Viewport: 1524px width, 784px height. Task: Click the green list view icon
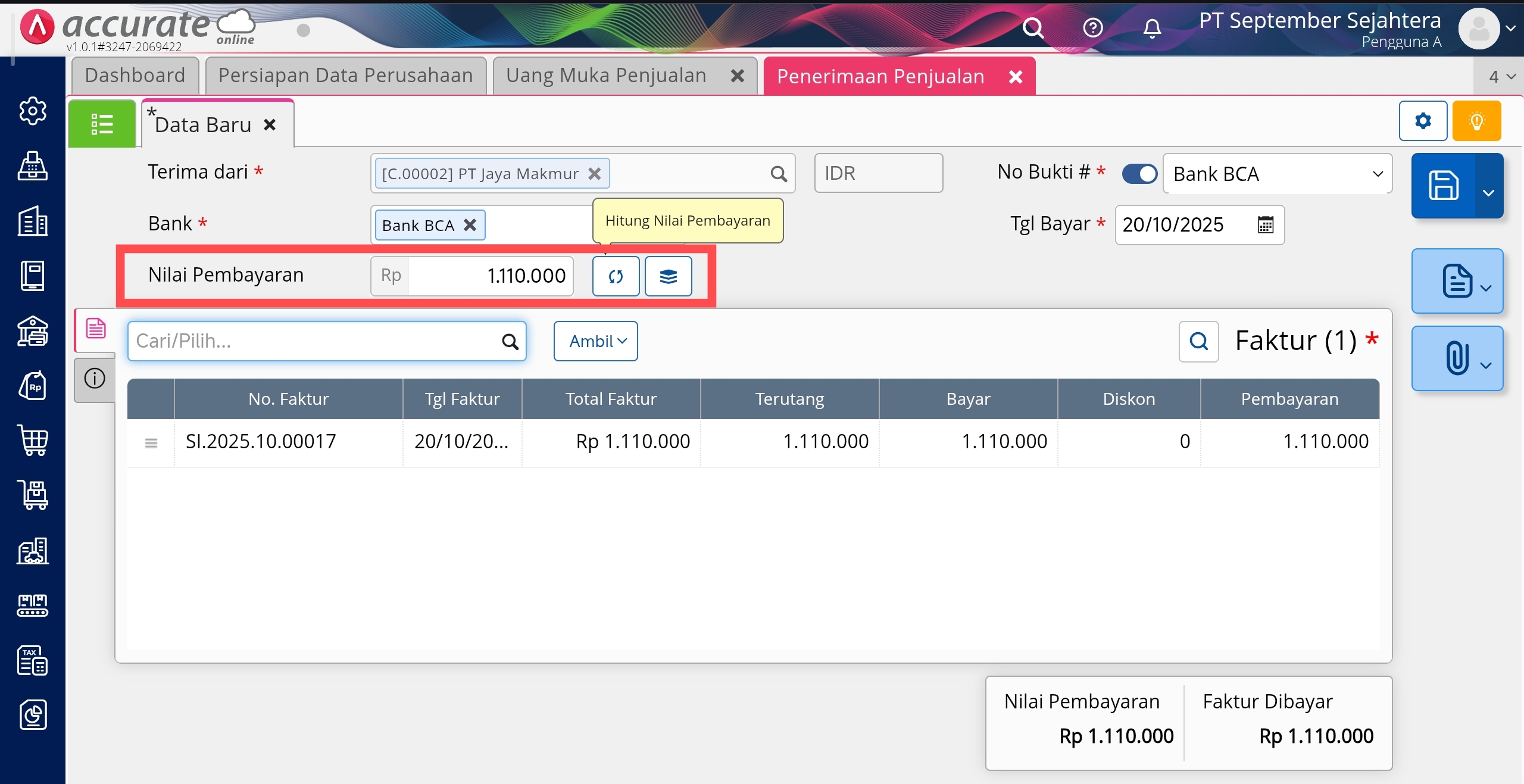tap(102, 124)
